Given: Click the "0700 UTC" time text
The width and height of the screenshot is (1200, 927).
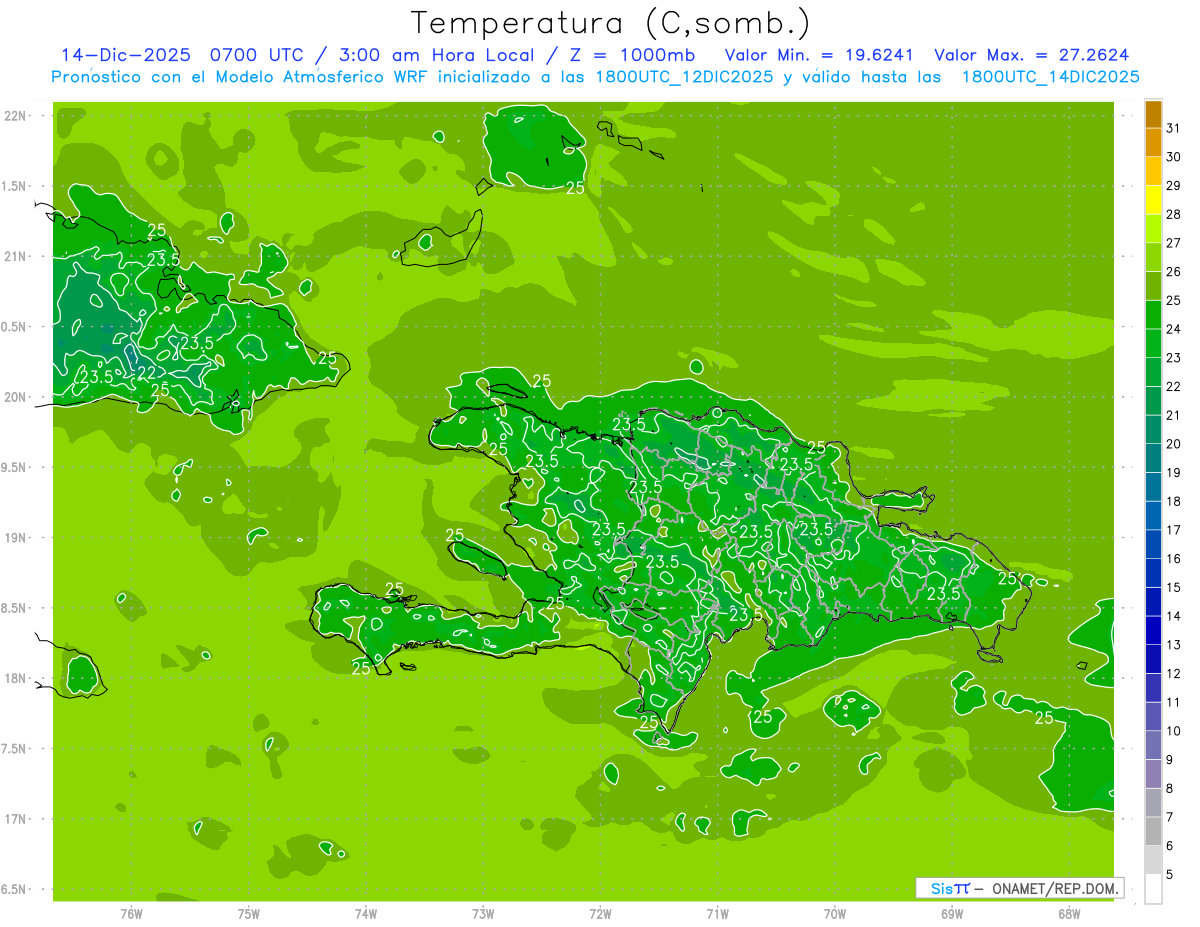Looking at the screenshot, I should click(257, 55).
